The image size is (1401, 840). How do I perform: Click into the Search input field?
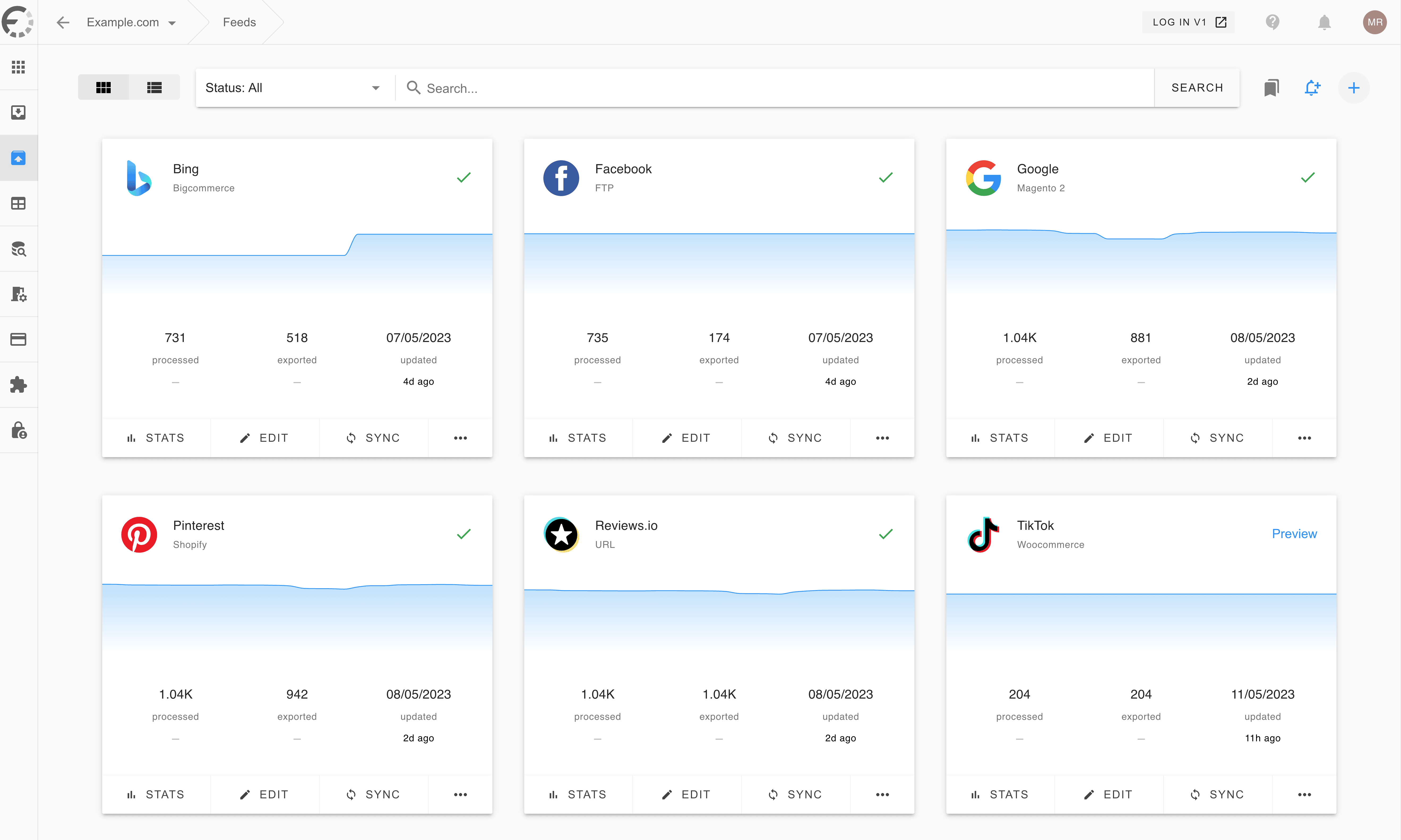pos(781,88)
